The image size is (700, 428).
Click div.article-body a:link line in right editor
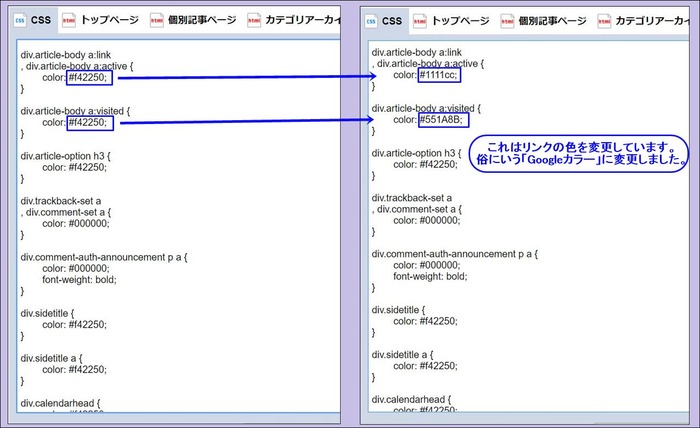pos(417,52)
